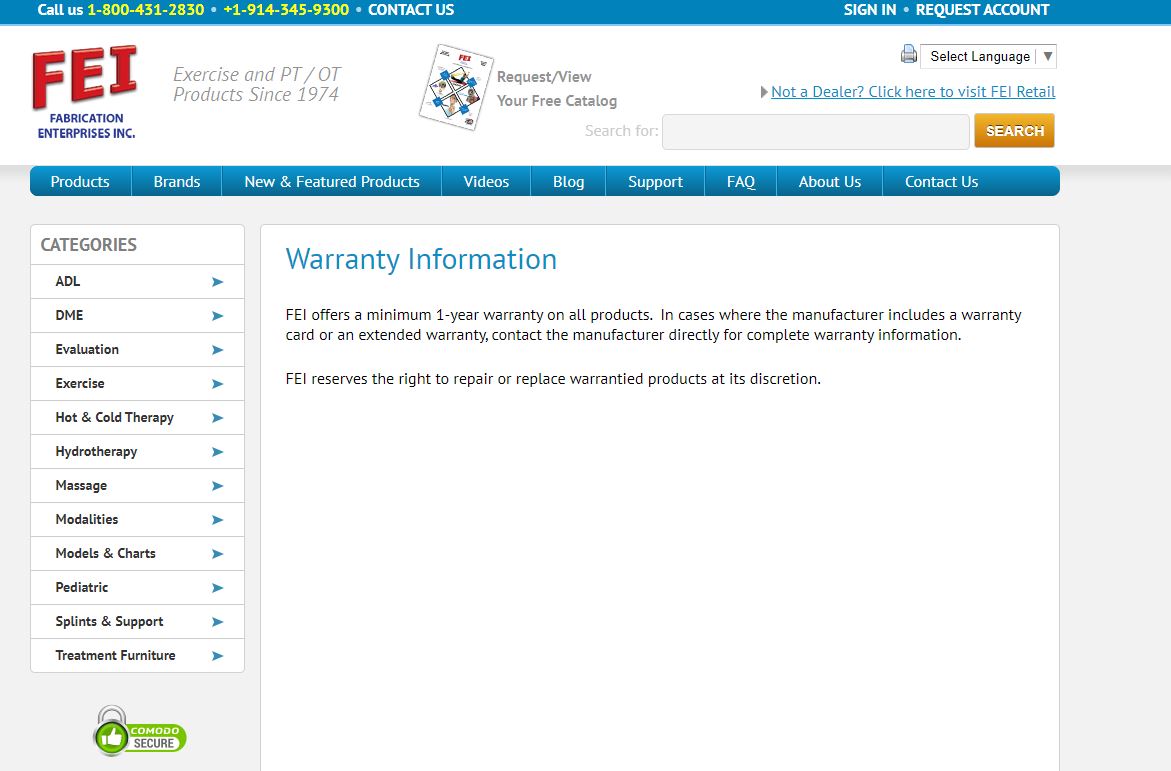Click the Sign In link
The height and width of the screenshot is (771, 1171).
pyautogui.click(x=869, y=10)
